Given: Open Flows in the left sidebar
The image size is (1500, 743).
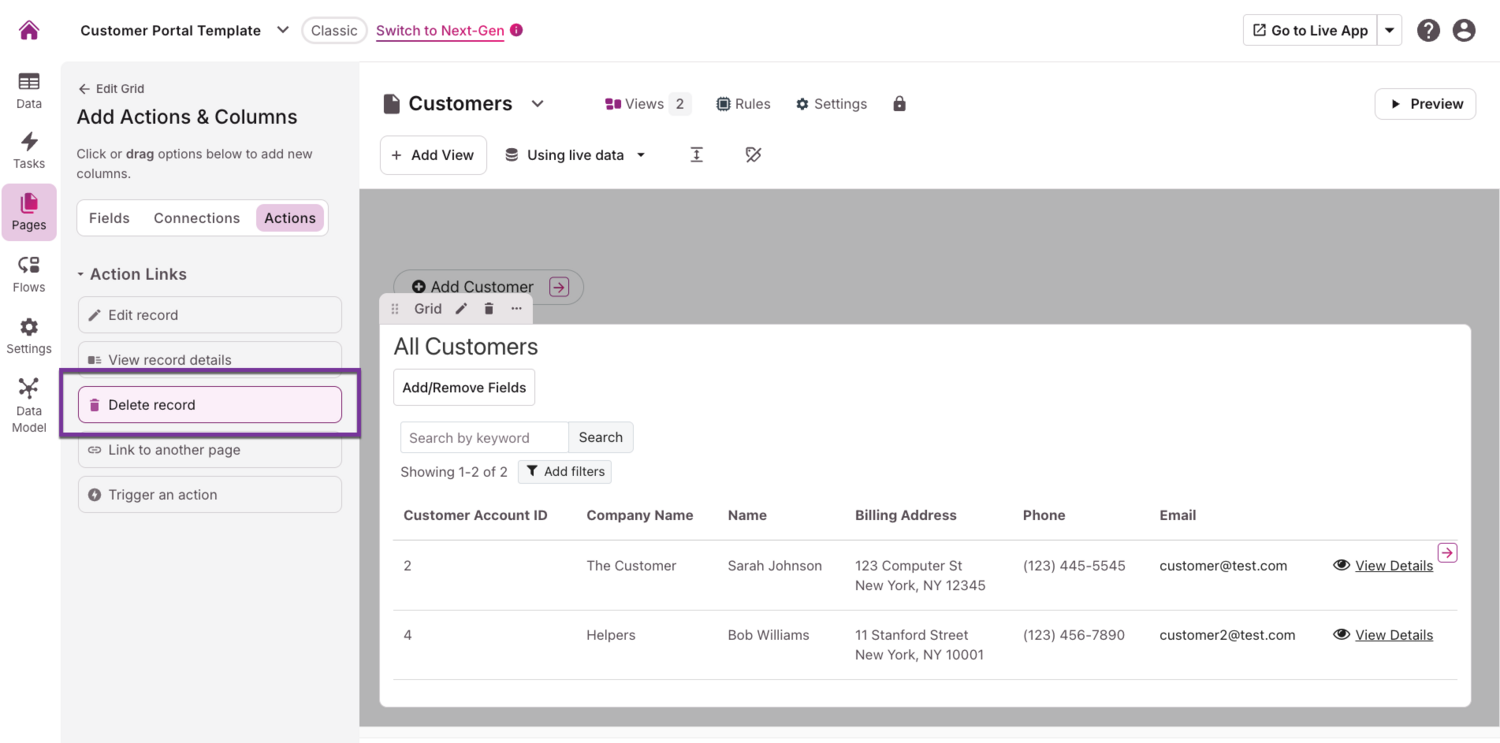Looking at the screenshot, I should (29, 274).
